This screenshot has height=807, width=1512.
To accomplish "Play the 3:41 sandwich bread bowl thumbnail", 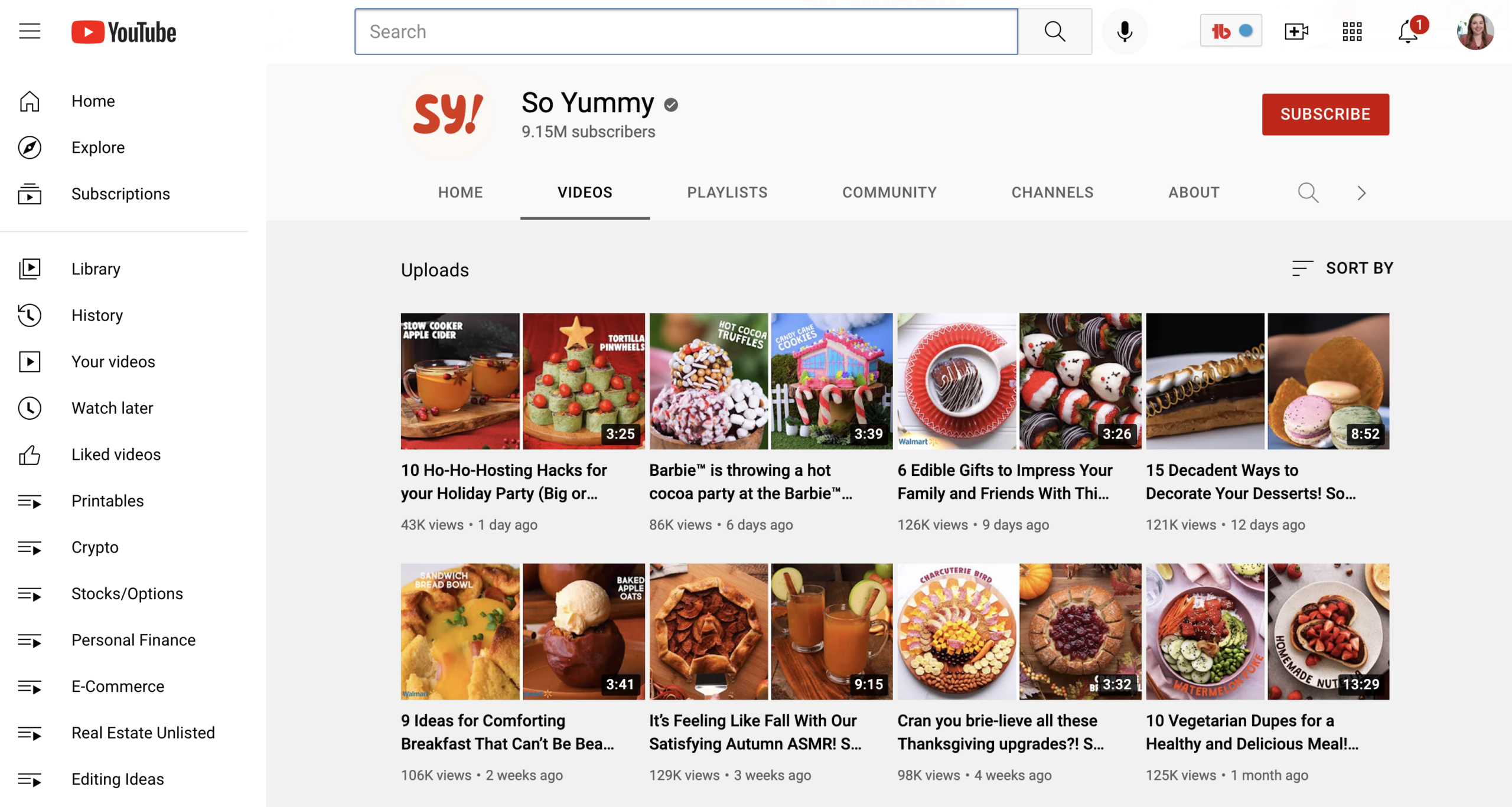I will [x=523, y=632].
